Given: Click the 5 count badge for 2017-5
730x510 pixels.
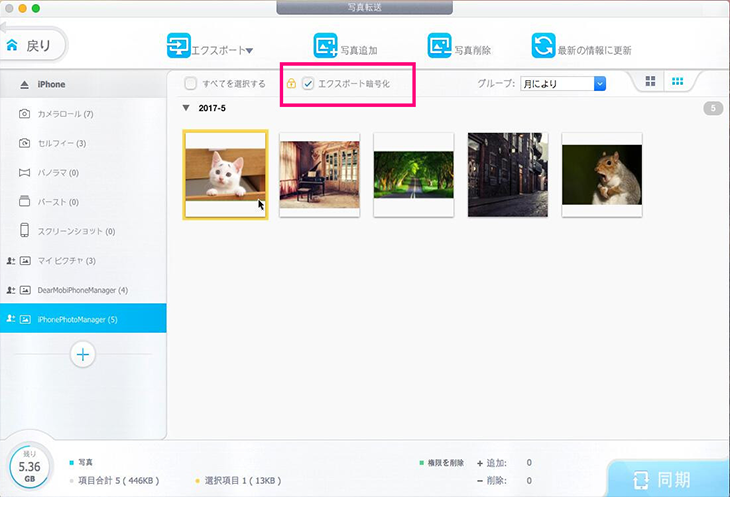Looking at the screenshot, I should click(713, 109).
